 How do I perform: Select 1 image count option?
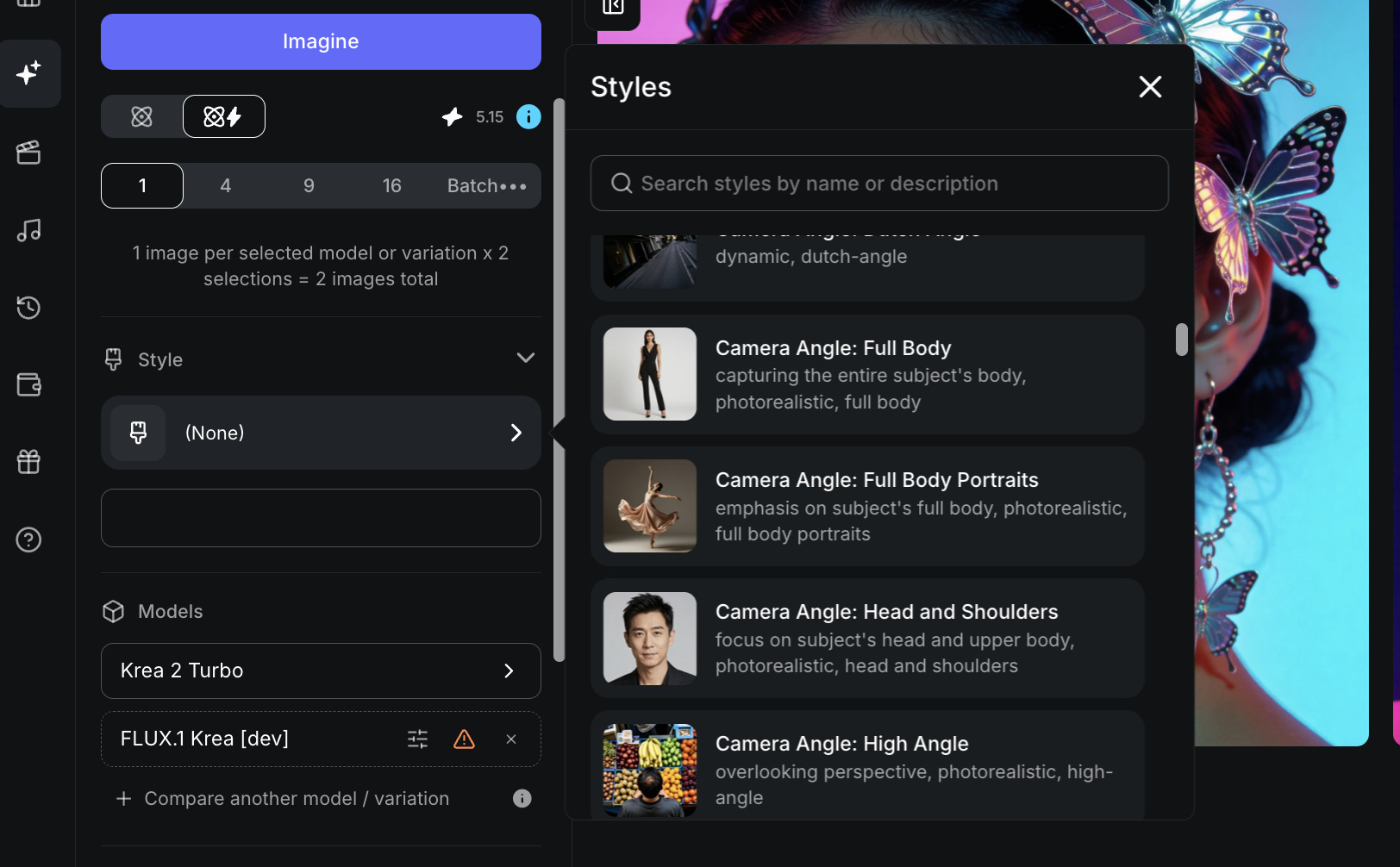(x=142, y=185)
